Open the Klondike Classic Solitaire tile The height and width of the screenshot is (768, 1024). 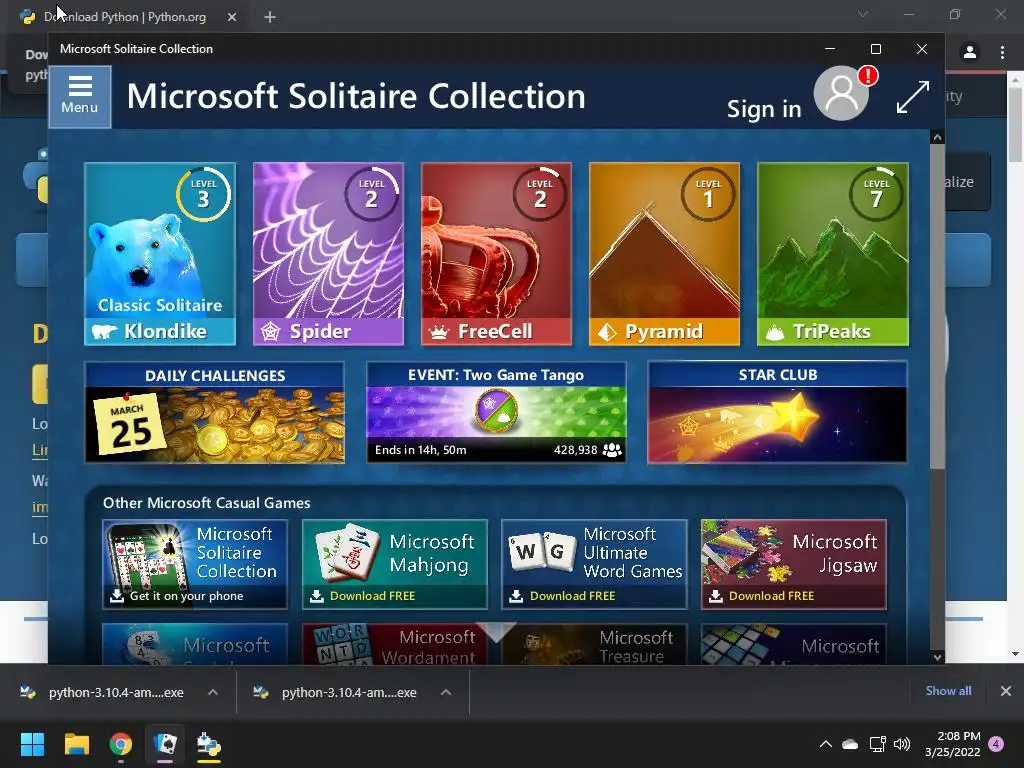tap(160, 253)
